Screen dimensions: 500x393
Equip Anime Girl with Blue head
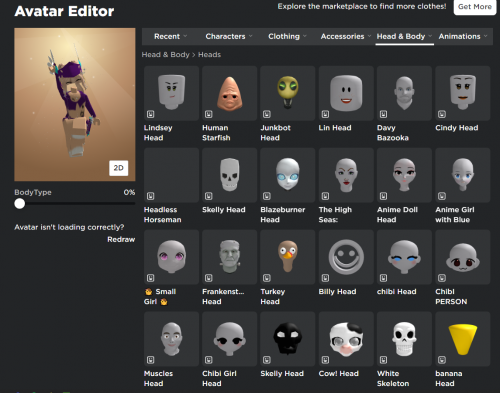[463, 175]
